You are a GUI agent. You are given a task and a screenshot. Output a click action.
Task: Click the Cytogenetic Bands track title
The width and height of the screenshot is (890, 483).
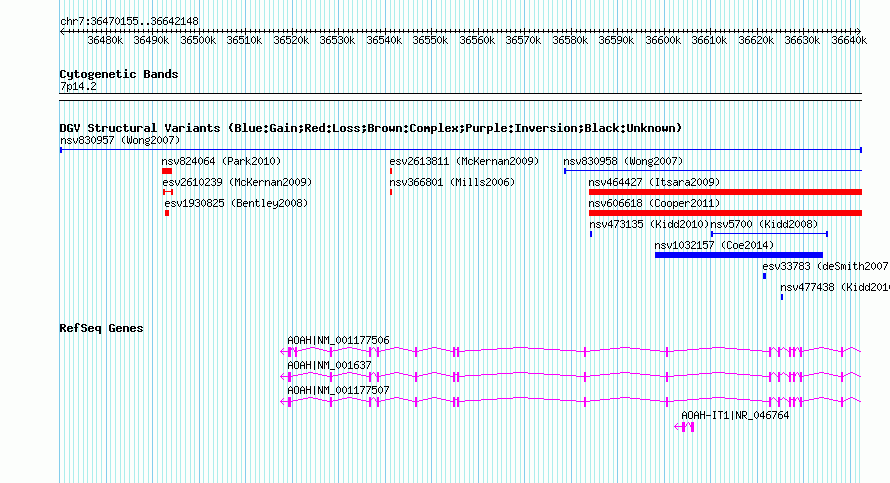click(x=119, y=74)
